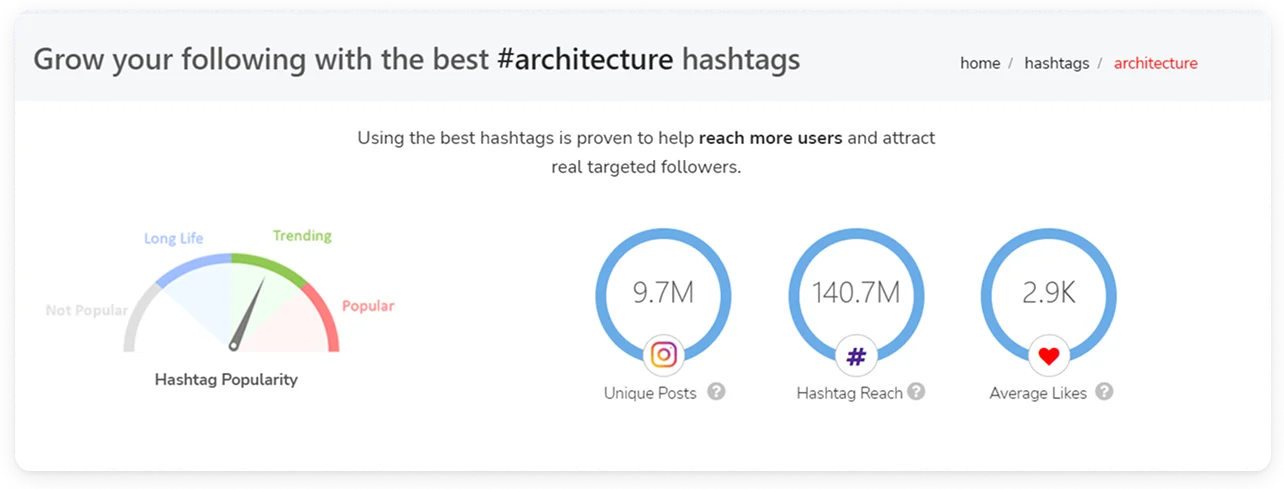Select the Trending gauge label
The image size is (1284, 489).
(x=302, y=236)
